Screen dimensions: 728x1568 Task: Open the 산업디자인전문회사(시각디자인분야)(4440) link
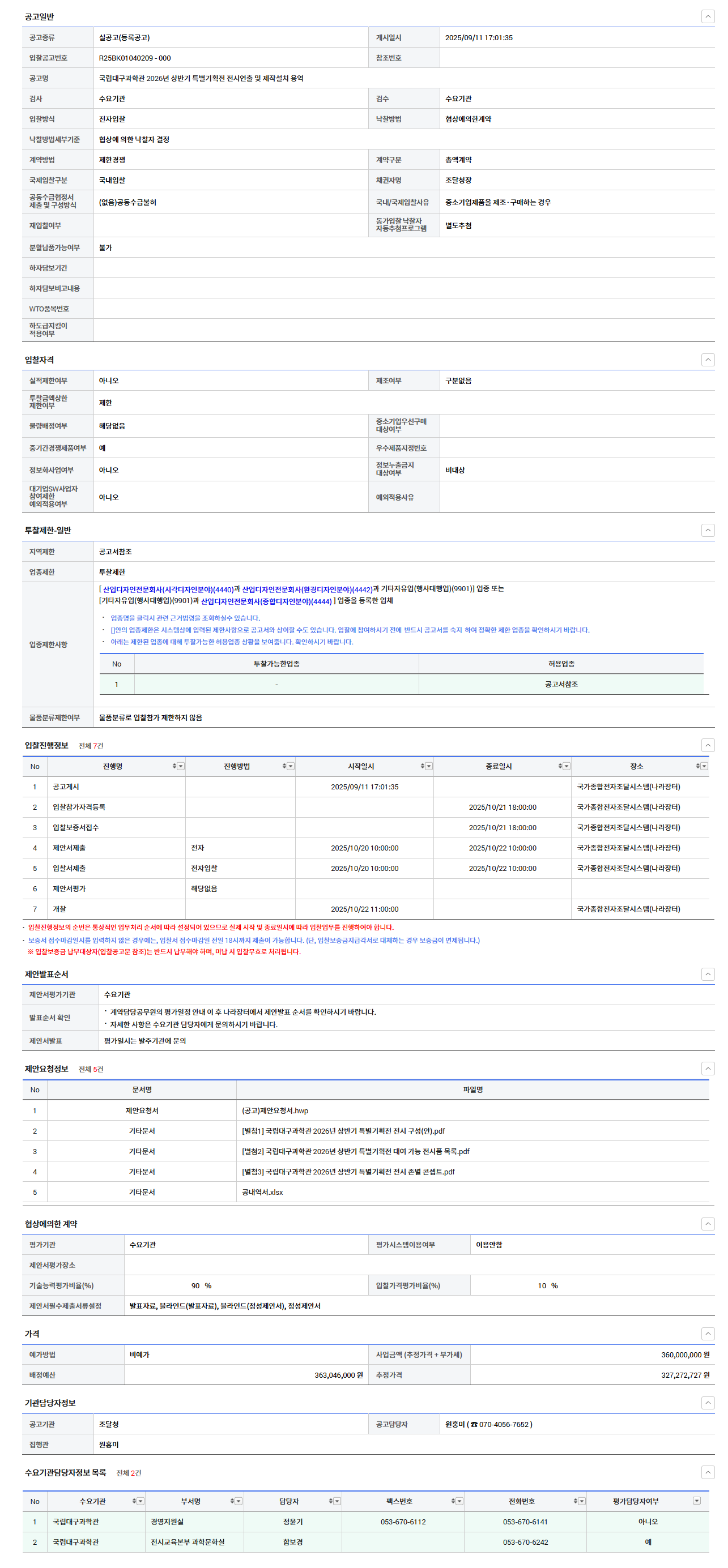pos(168,589)
